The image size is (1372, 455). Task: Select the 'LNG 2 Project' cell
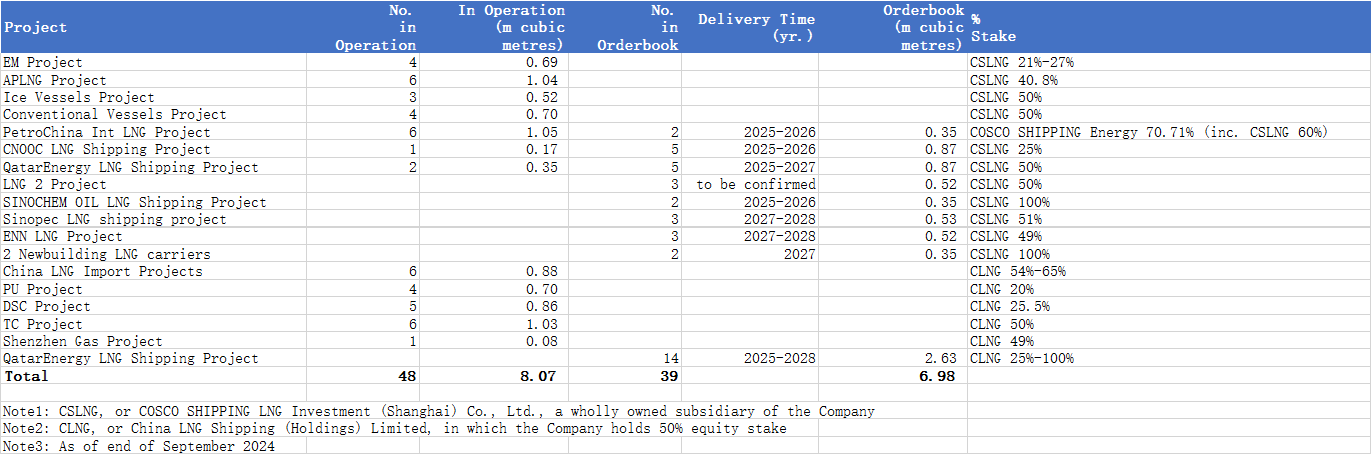[x=153, y=184]
